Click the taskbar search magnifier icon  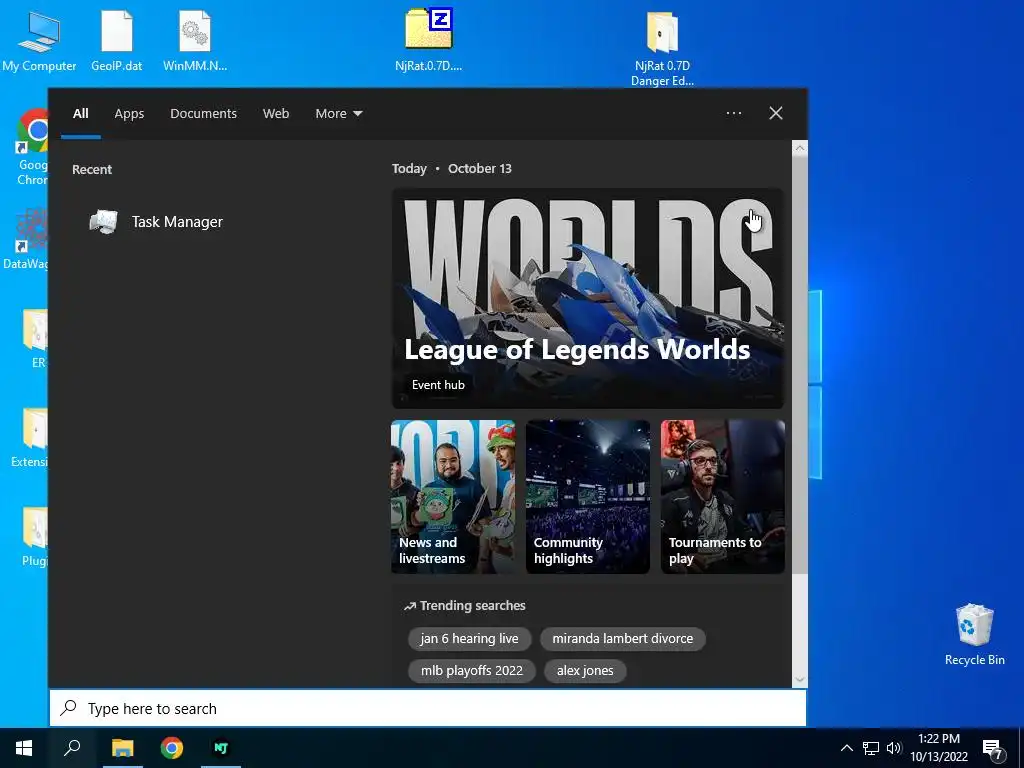[x=72, y=748]
